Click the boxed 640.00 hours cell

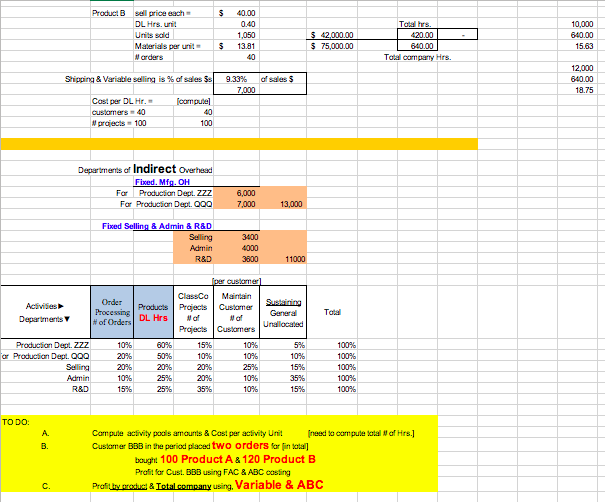coord(417,46)
